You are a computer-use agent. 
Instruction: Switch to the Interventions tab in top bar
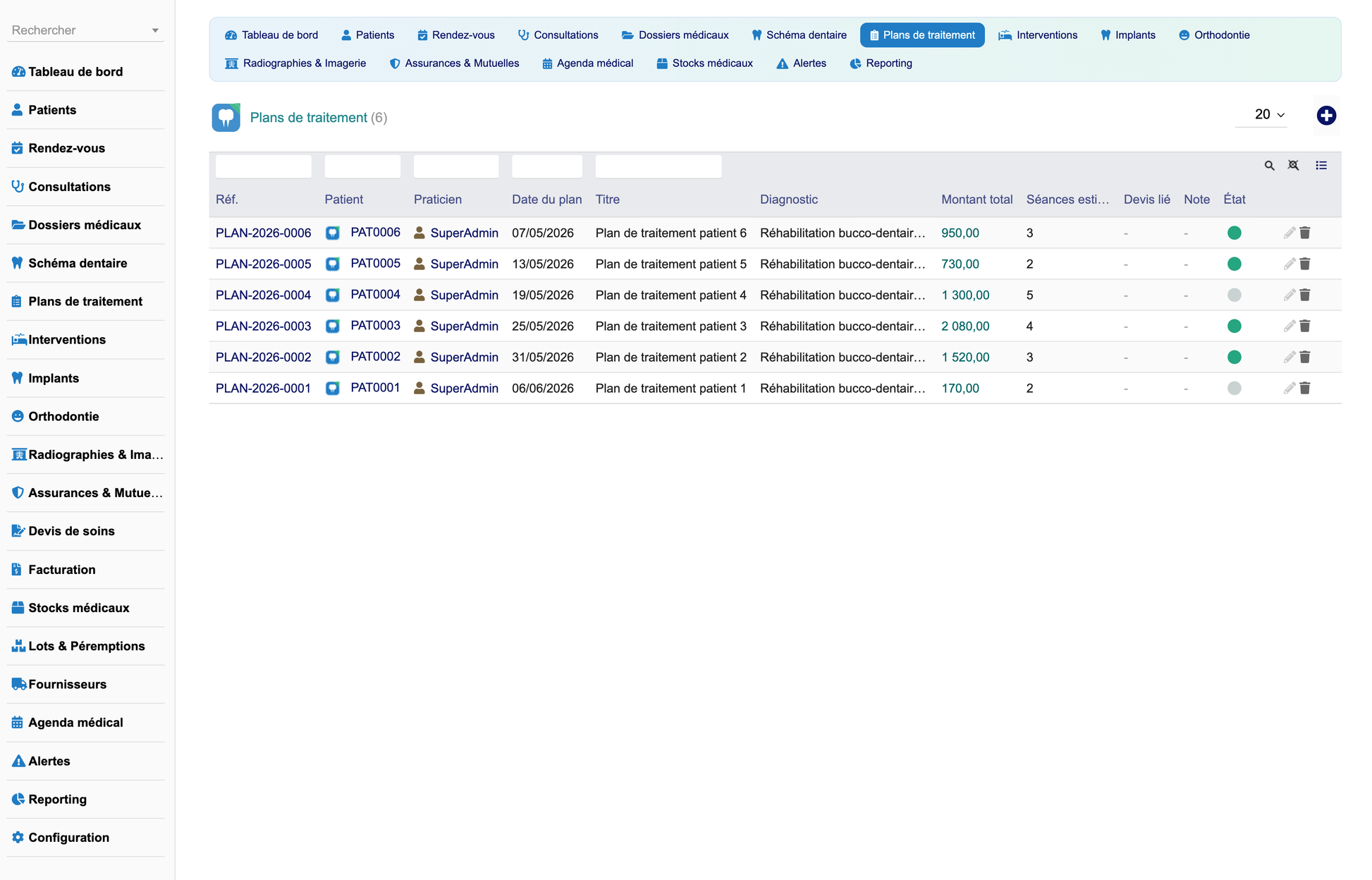1038,35
